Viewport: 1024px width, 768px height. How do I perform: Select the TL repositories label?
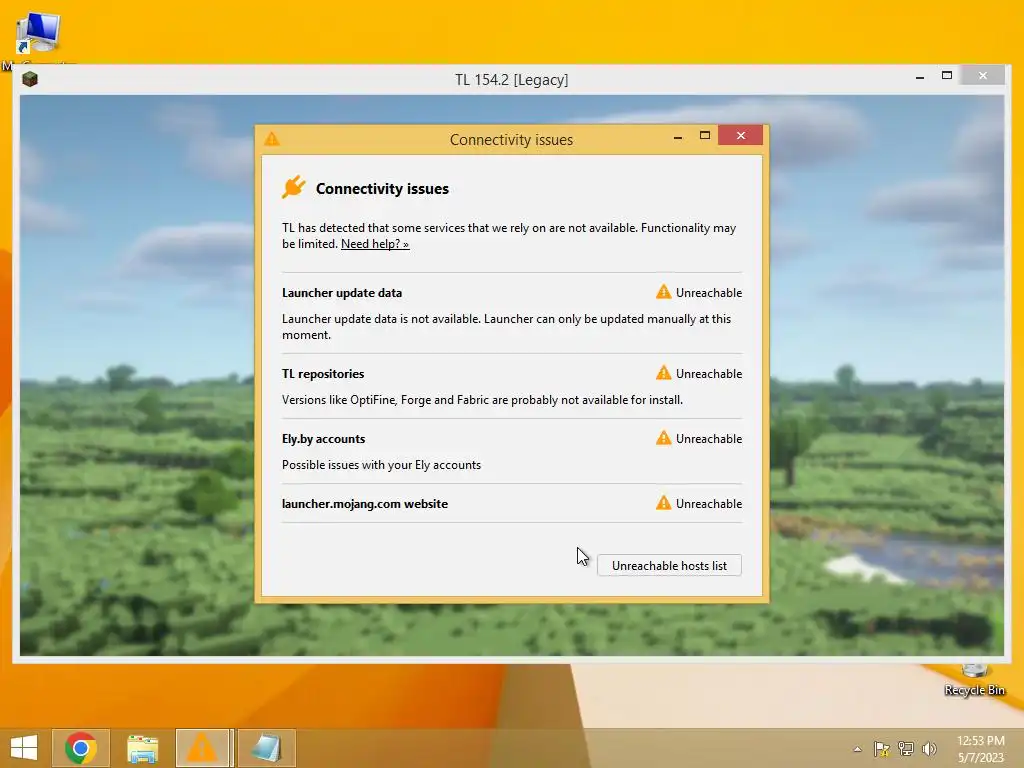tap(323, 374)
